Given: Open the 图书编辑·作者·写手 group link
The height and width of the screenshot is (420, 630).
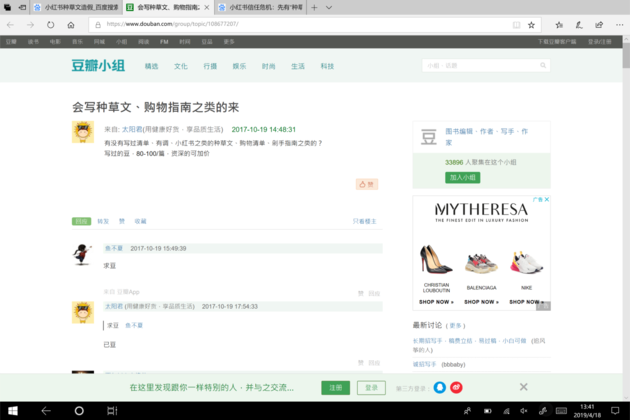Looking at the screenshot, I should [x=487, y=137].
